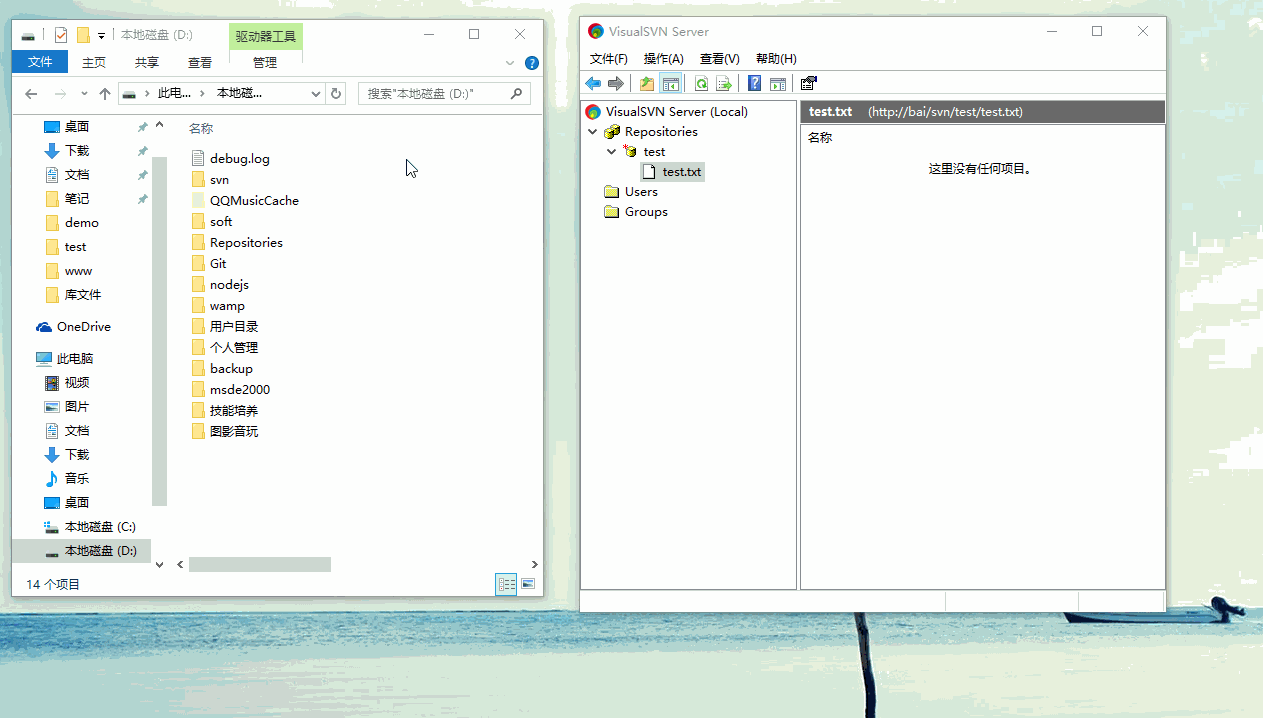Open the 查看(V) menu
1263x718 pixels.
point(720,59)
